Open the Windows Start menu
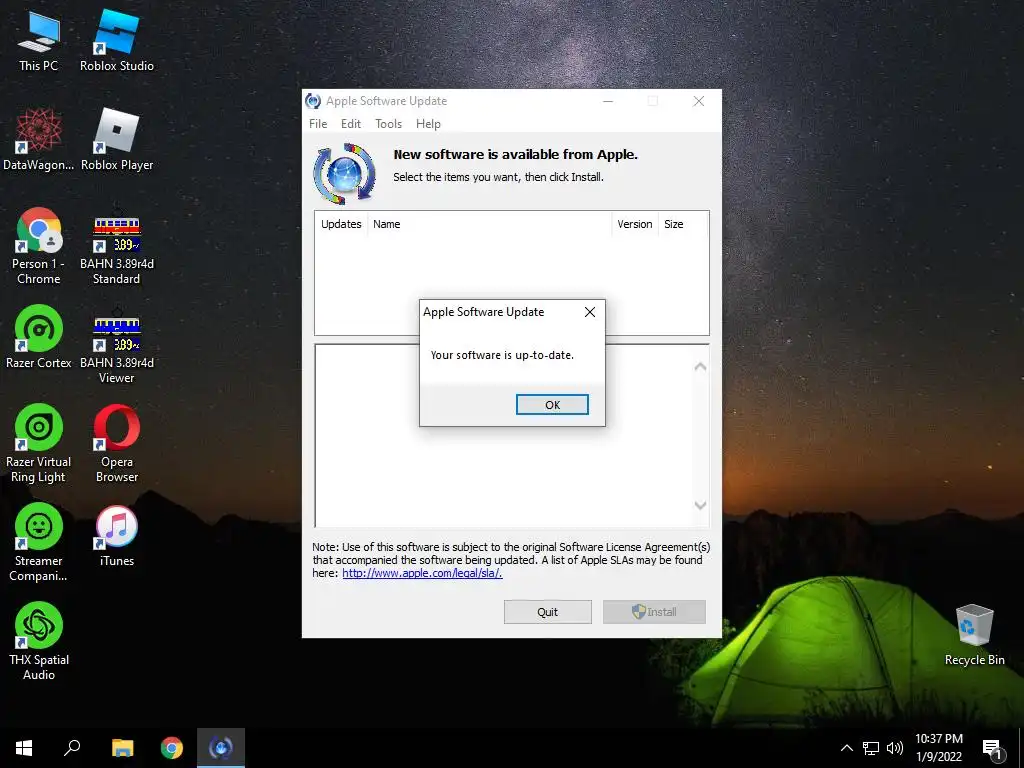This screenshot has width=1024, height=768. (x=24, y=748)
